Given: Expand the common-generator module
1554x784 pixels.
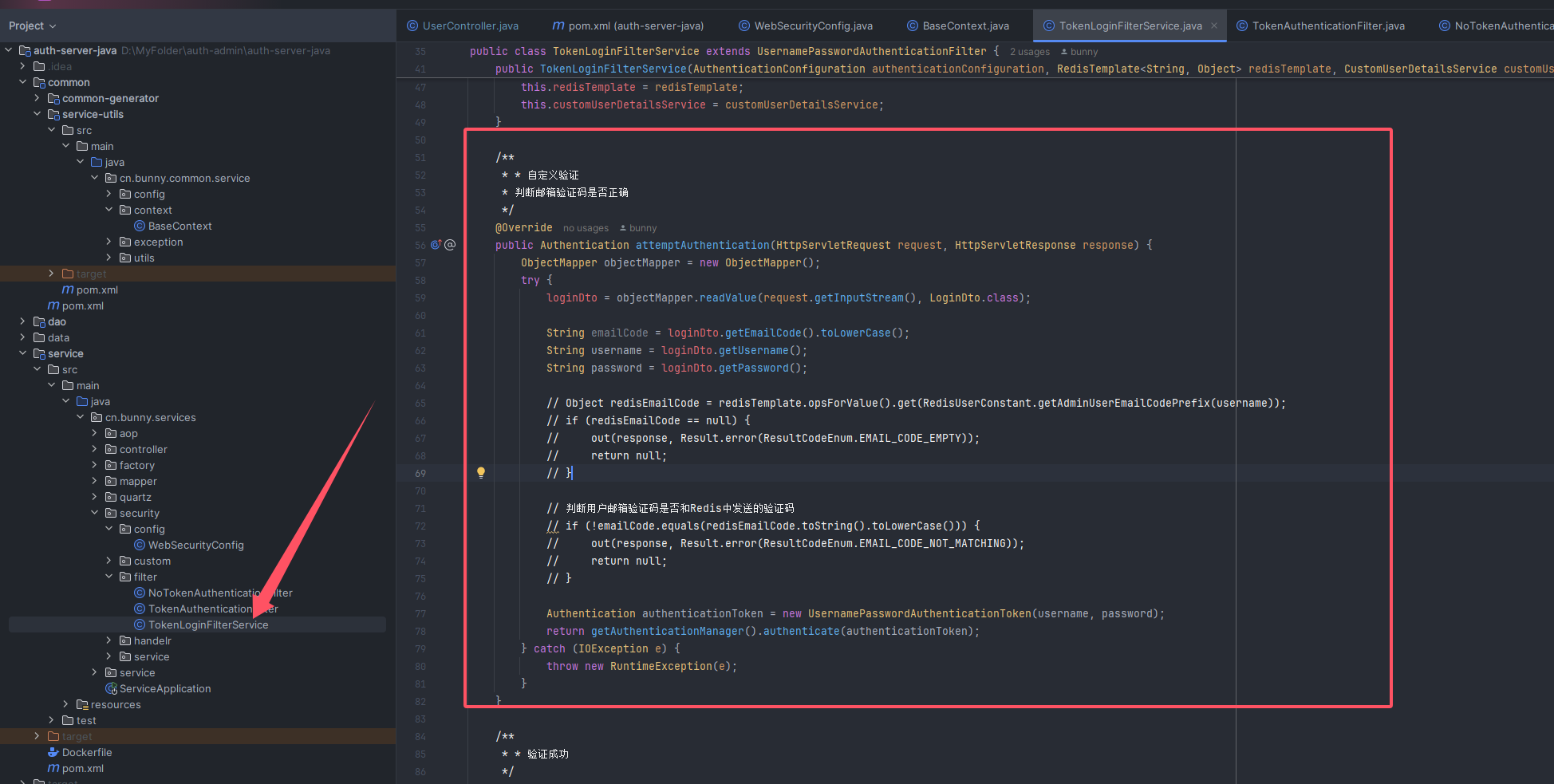Looking at the screenshot, I should point(37,98).
